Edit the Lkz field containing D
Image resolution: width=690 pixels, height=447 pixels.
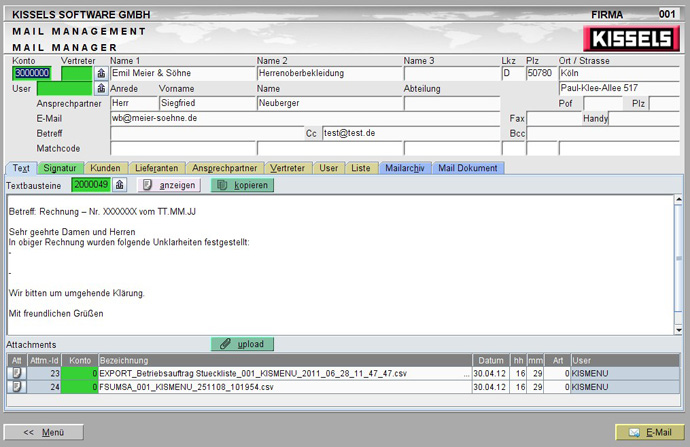click(x=513, y=73)
